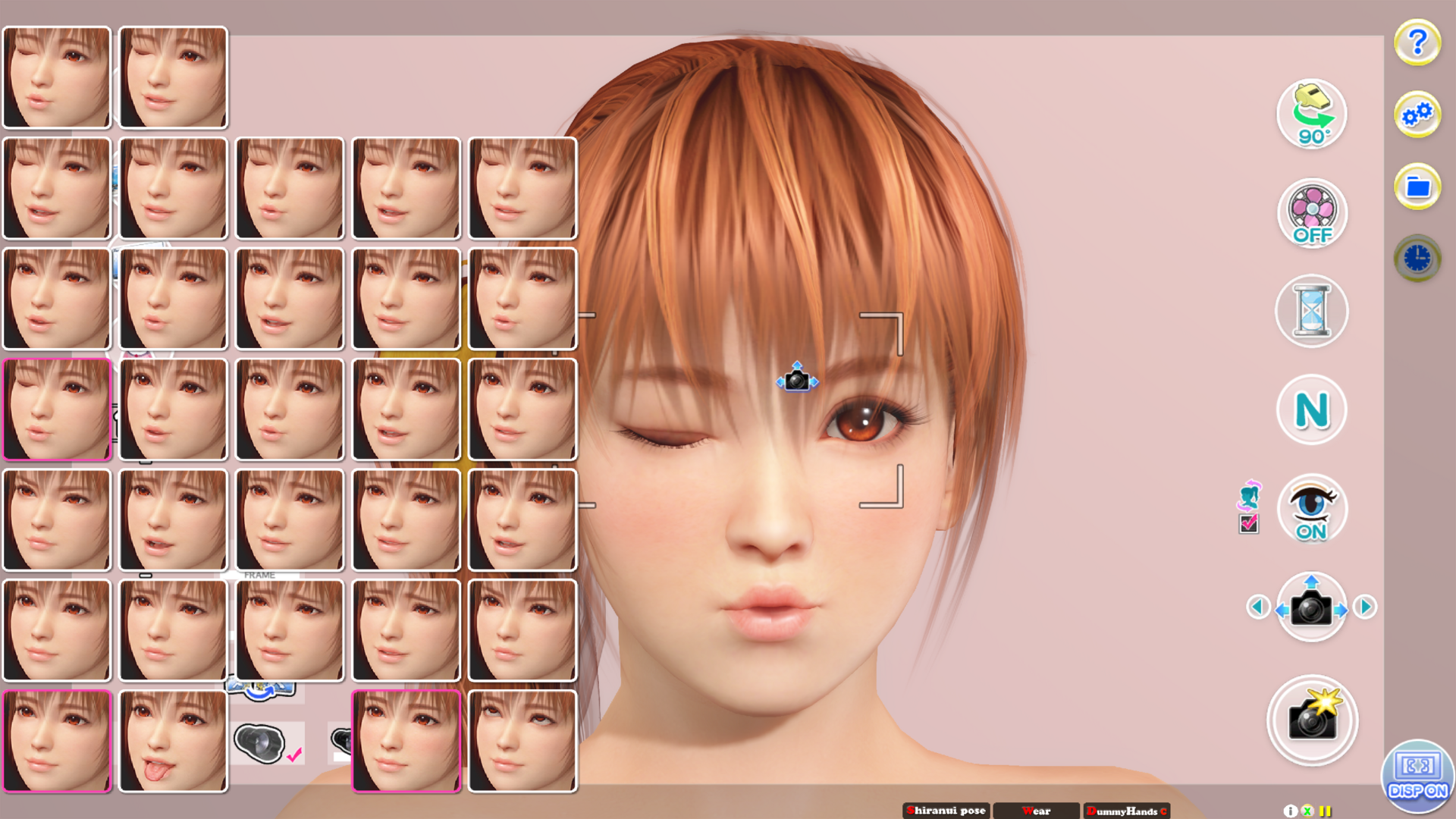The height and width of the screenshot is (819, 1456).
Task: Take a snapshot with the flash camera button
Action: point(1312,720)
